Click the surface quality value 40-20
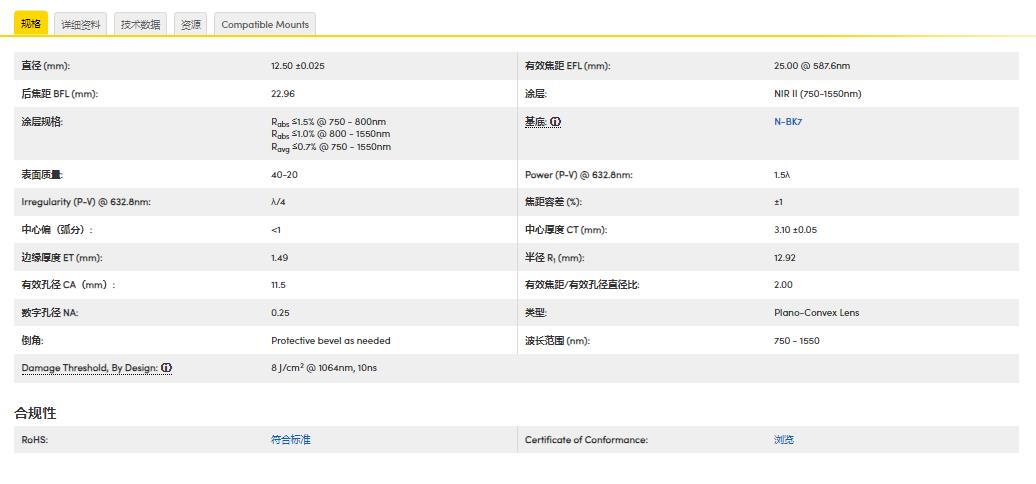Viewport: 1036px width, 484px height. point(284,175)
